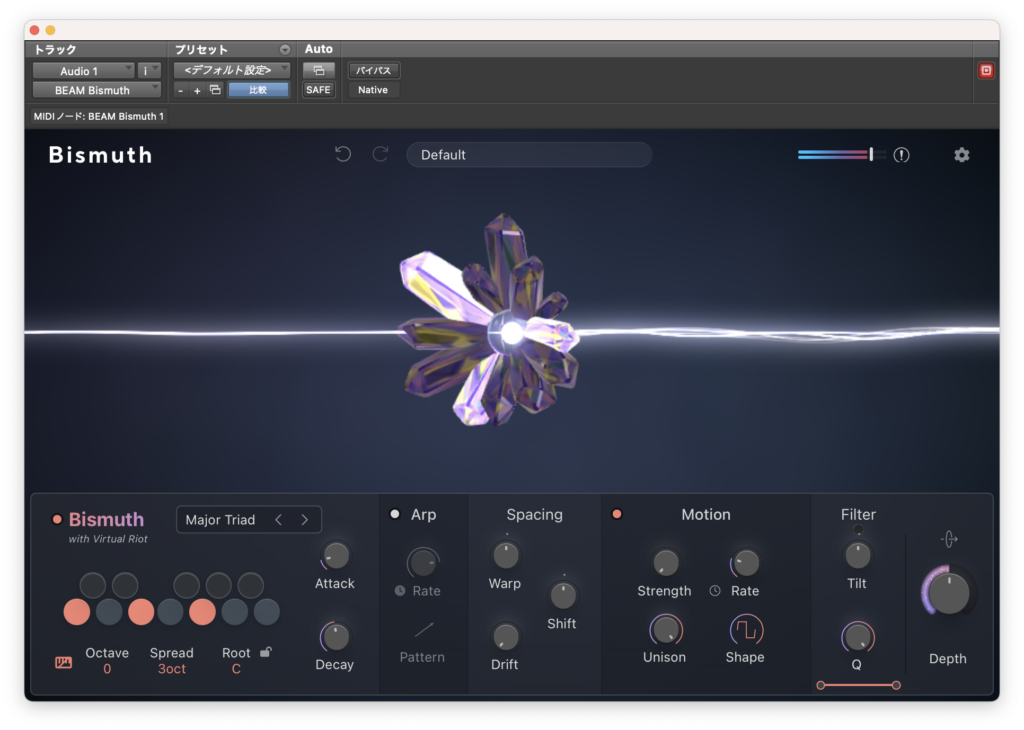Click the Drift knob
This screenshot has height=730, width=1024.
tap(505, 637)
